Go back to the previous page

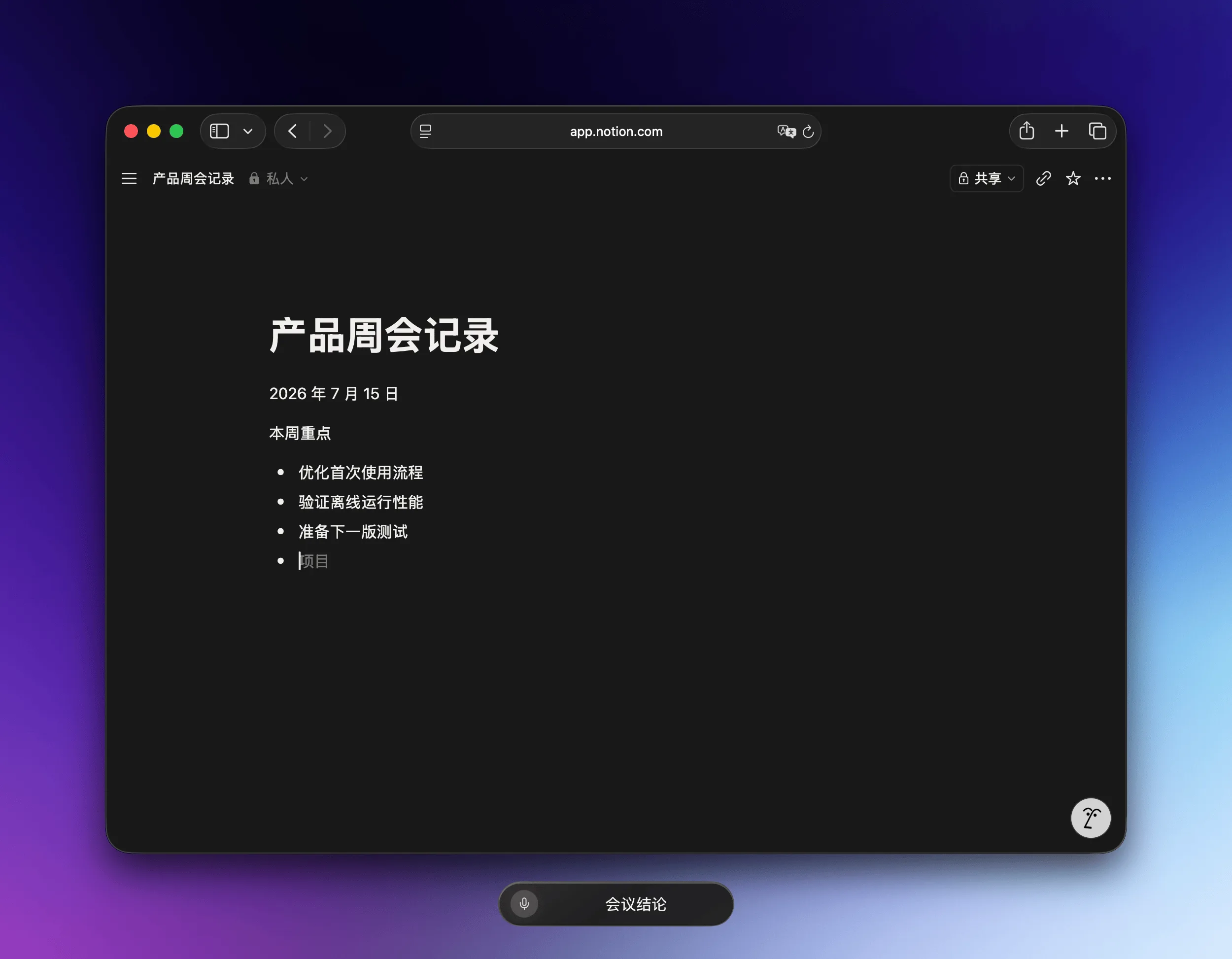click(x=292, y=132)
